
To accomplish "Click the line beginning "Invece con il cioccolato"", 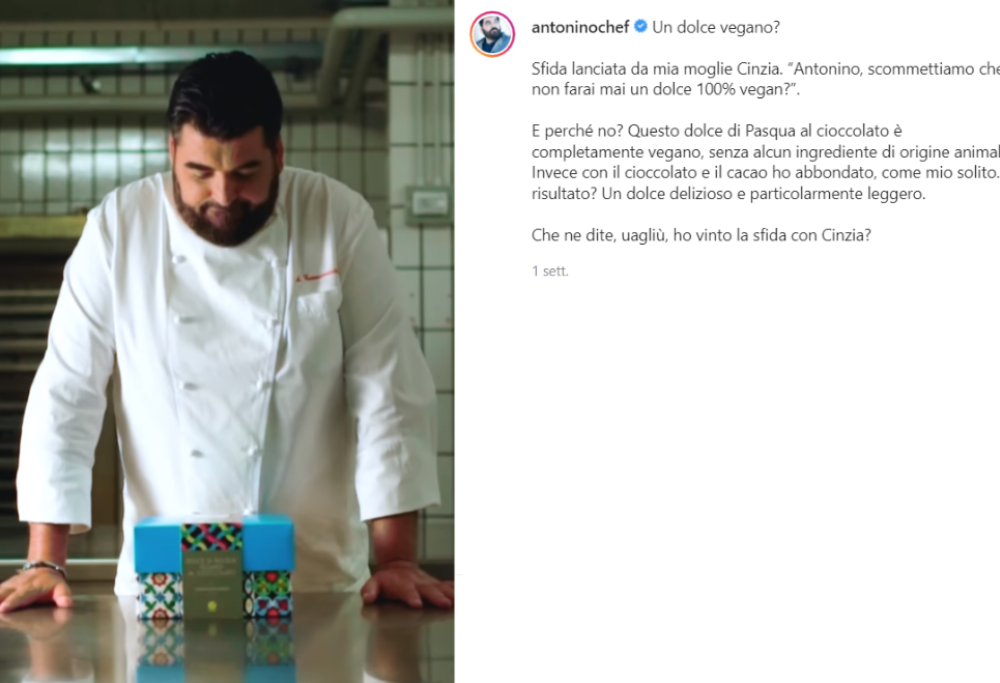I will [x=765, y=172].
